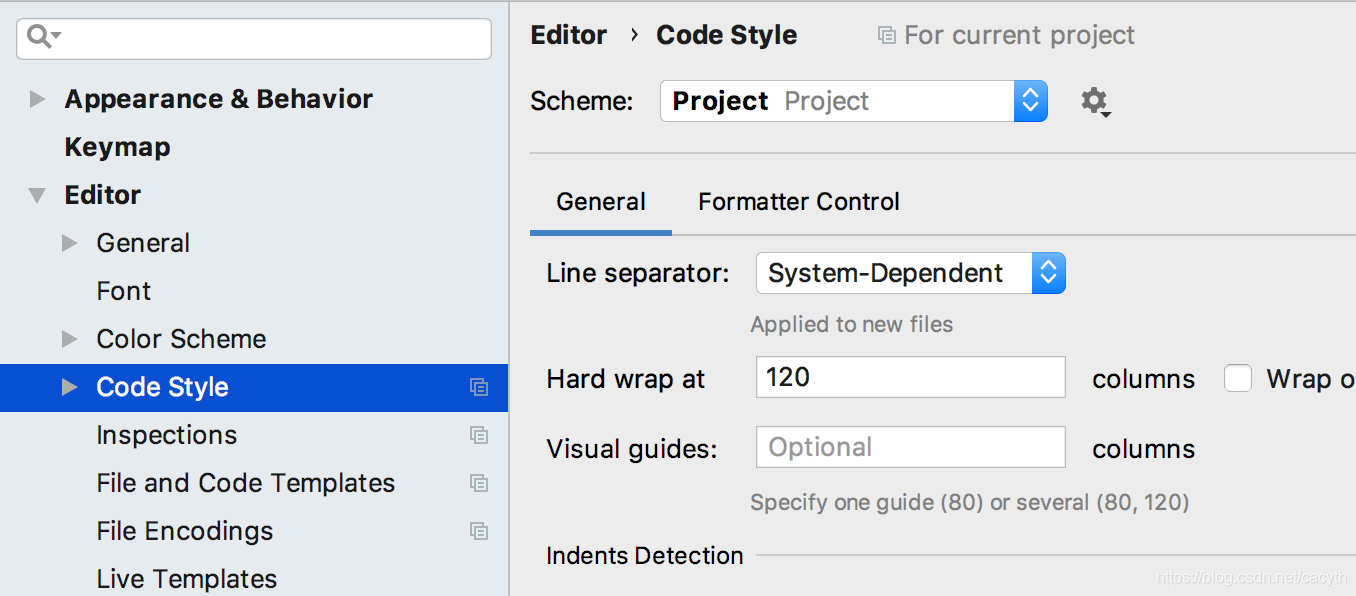
Task: Click the 'For current project' copy icon
Action: click(886, 35)
